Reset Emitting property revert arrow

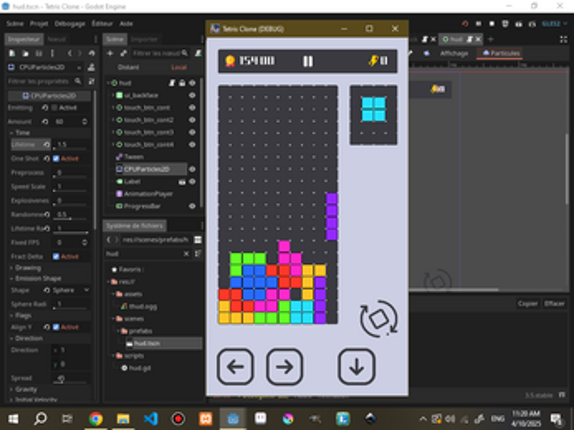pos(45,108)
